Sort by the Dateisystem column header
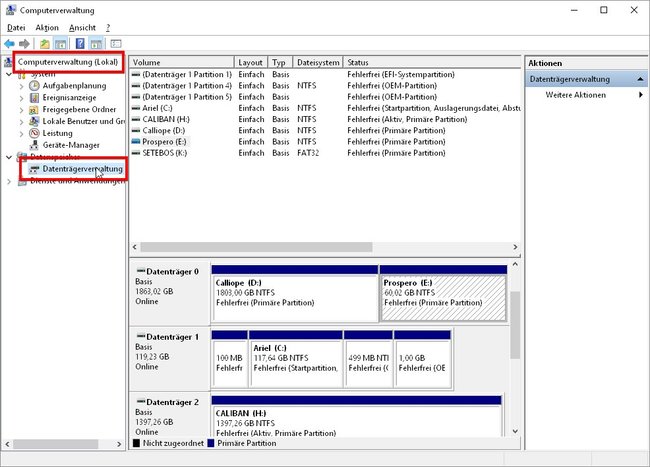650x467 pixels. tap(318, 63)
